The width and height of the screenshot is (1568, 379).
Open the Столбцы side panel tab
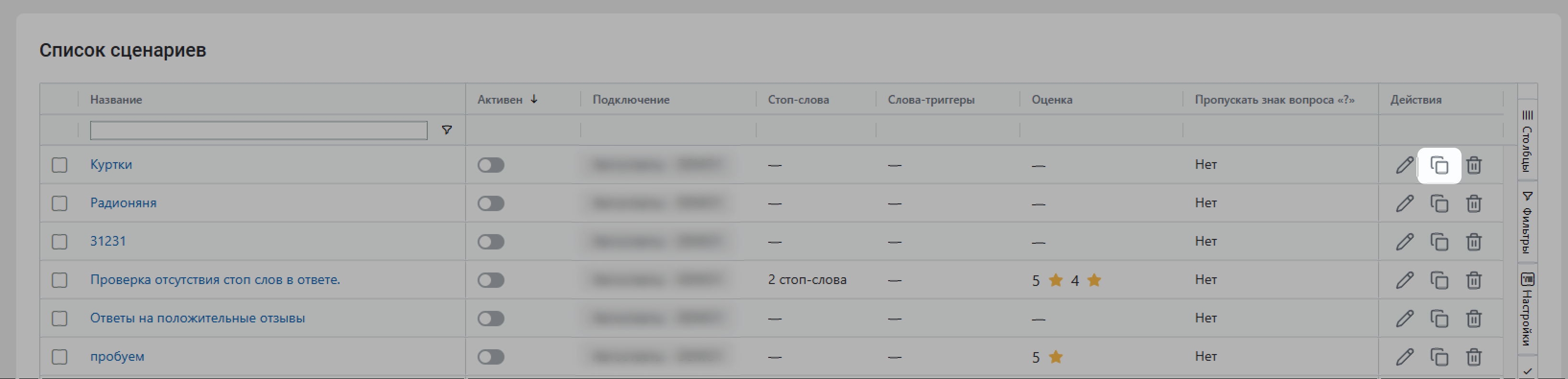pyautogui.click(x=1527, y=140)
